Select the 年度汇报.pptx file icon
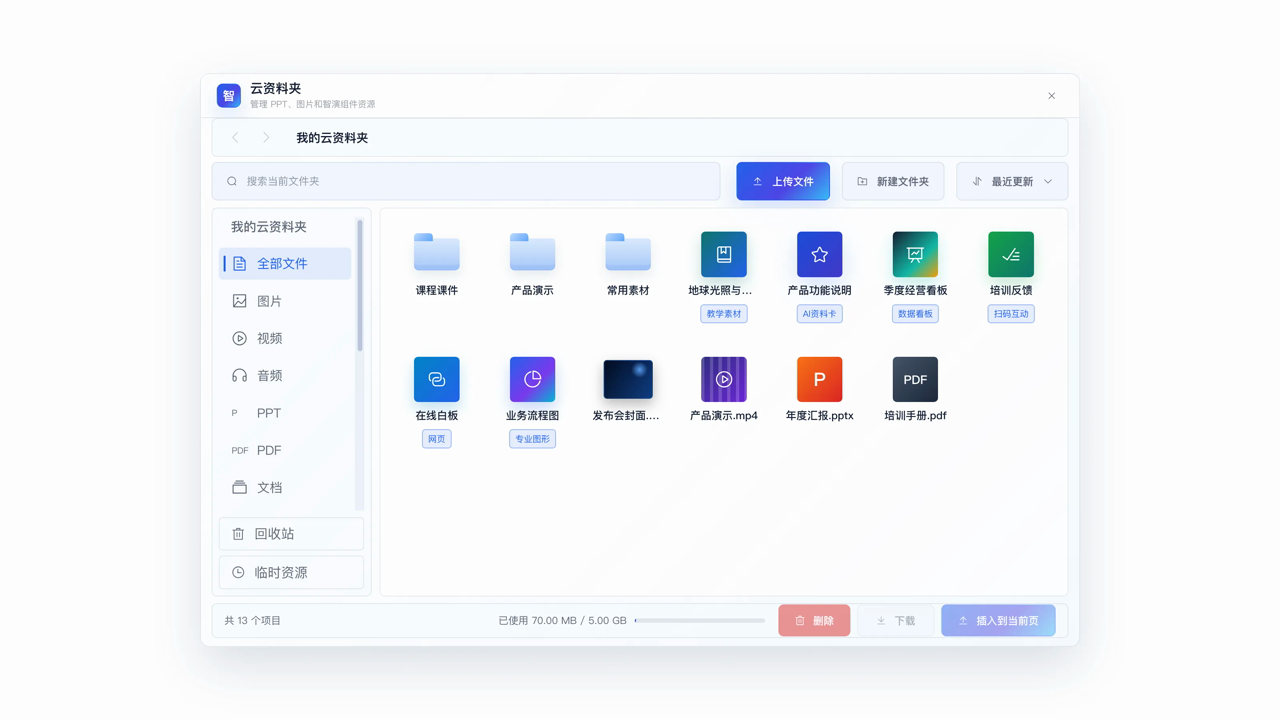 click(819, 379)
